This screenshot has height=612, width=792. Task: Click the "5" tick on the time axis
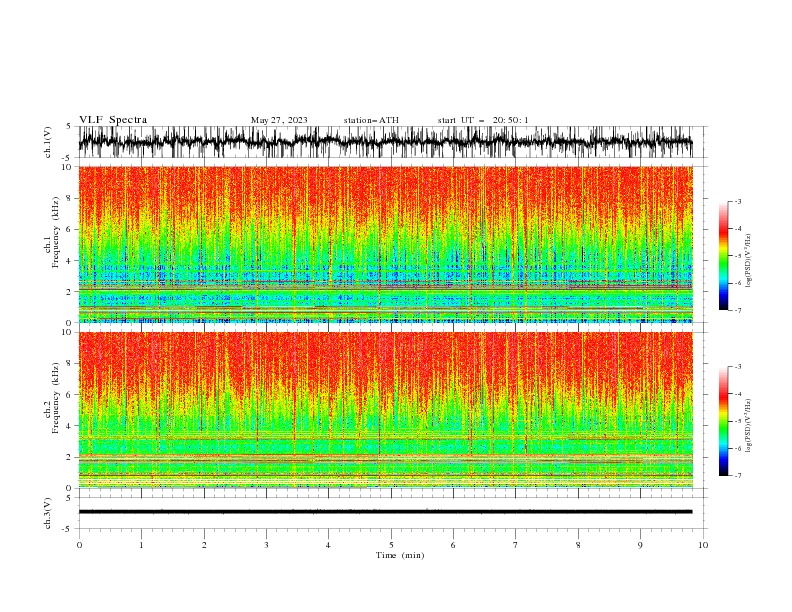[x=391, y=545]
